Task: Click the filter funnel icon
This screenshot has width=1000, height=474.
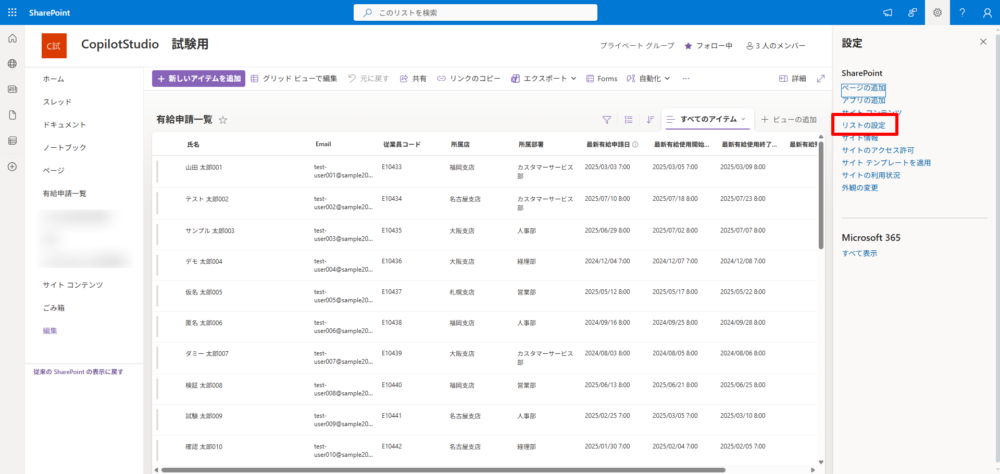Action: [606, 119]
